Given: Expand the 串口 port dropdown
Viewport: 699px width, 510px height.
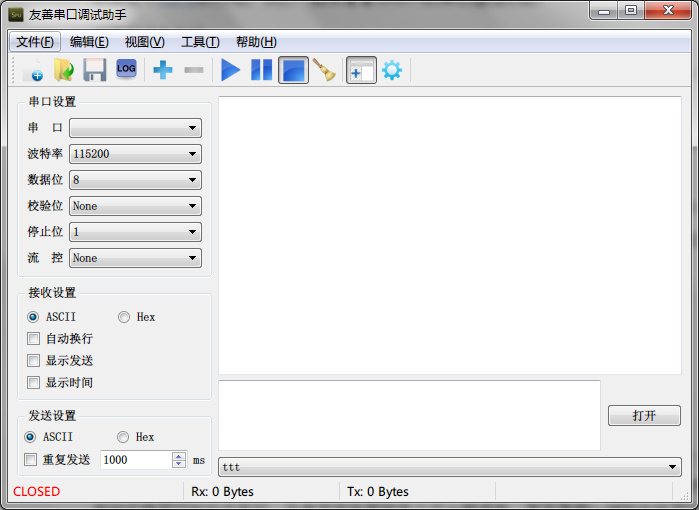Looking at the screenshot, I should point(136,128).
